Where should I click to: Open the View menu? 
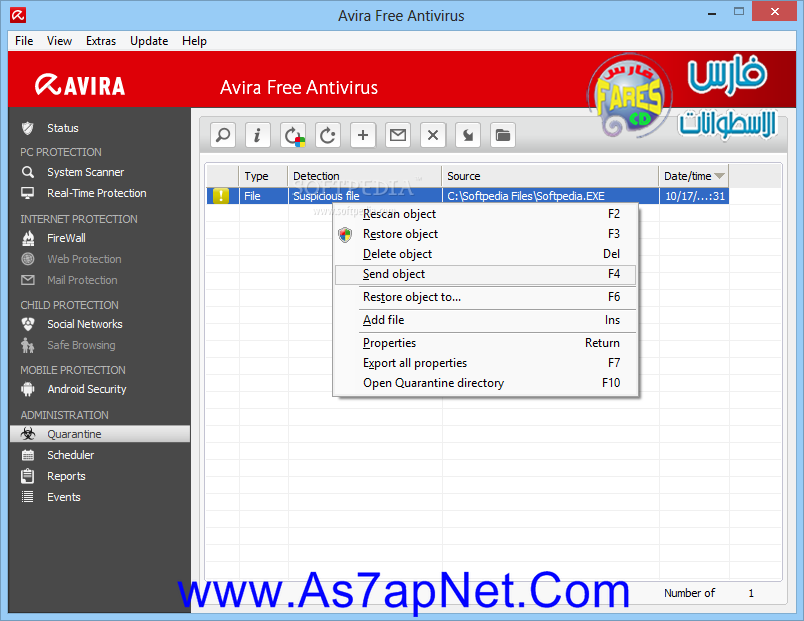coord(59,41)
